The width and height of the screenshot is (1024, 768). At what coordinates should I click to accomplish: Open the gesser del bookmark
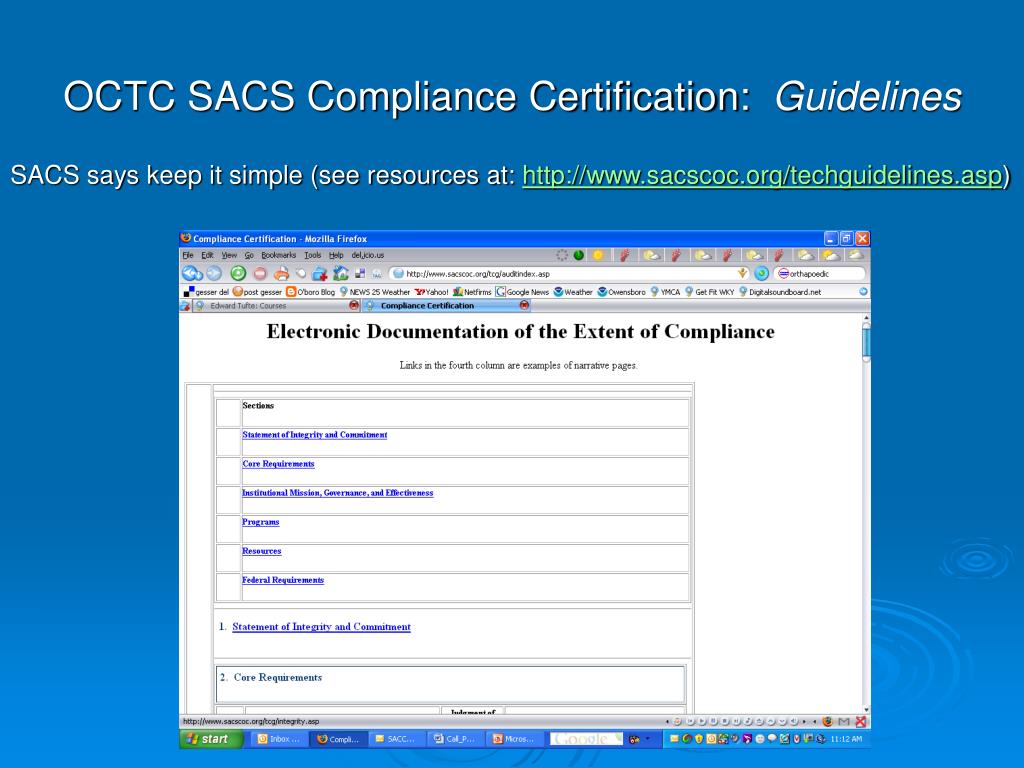tap(206, 292)
